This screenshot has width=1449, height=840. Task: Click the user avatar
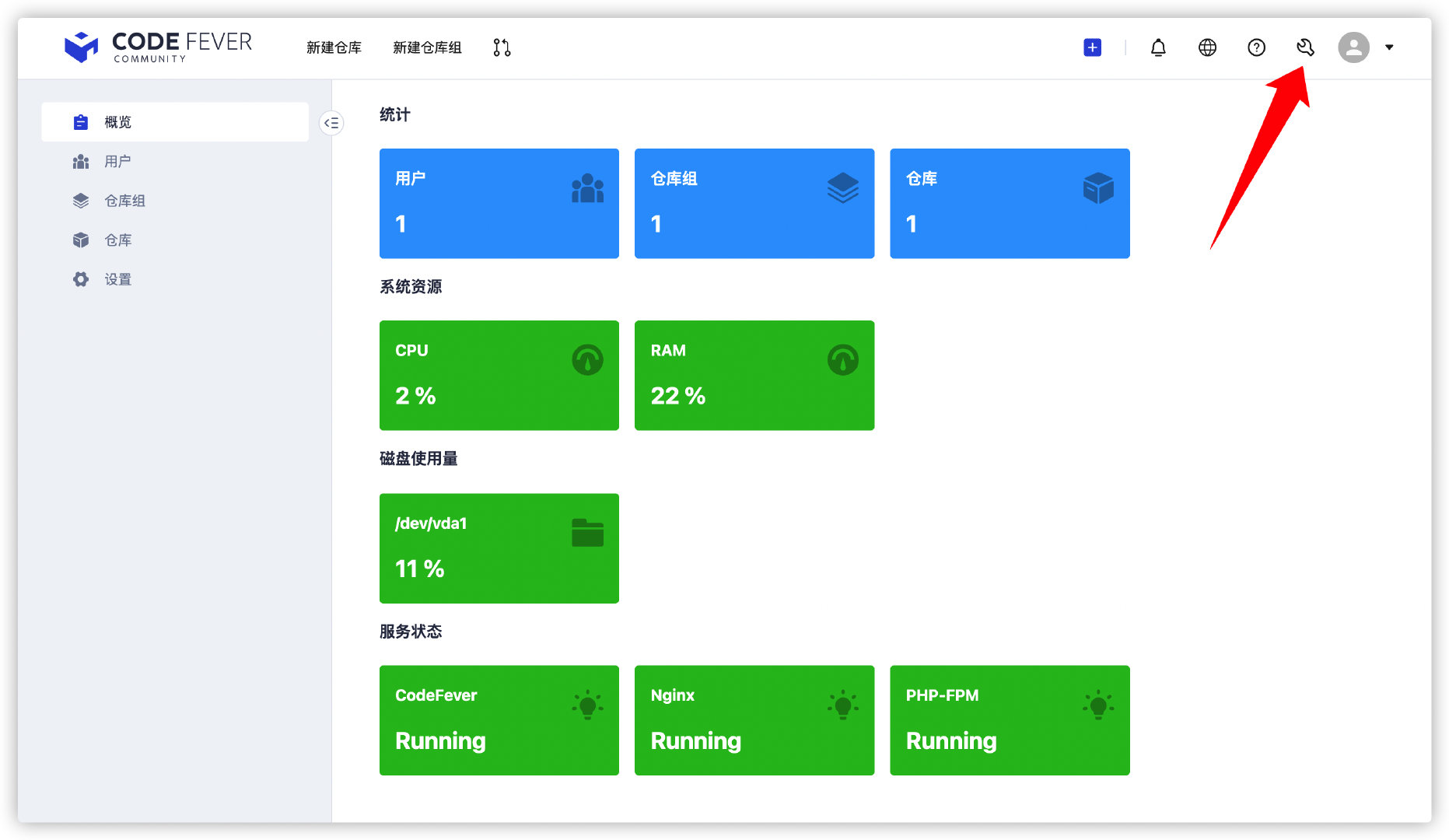tap(1353, 47)
